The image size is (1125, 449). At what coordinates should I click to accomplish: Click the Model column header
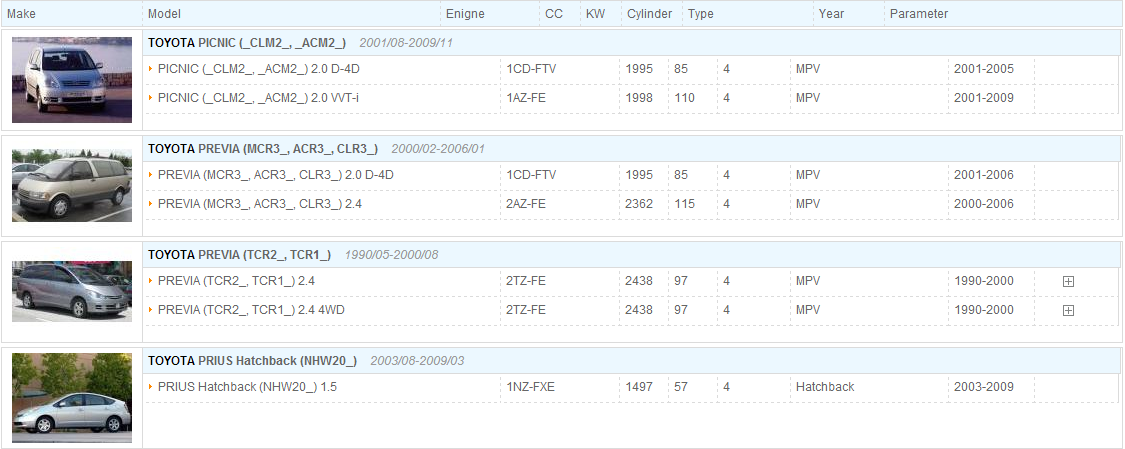[x=164, y=14]
